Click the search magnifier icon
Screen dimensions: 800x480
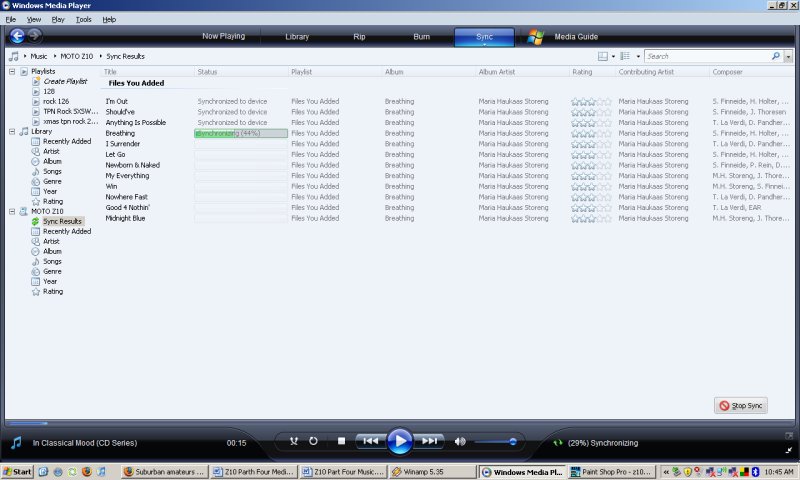pyautogui.click(x=775, y=57)
